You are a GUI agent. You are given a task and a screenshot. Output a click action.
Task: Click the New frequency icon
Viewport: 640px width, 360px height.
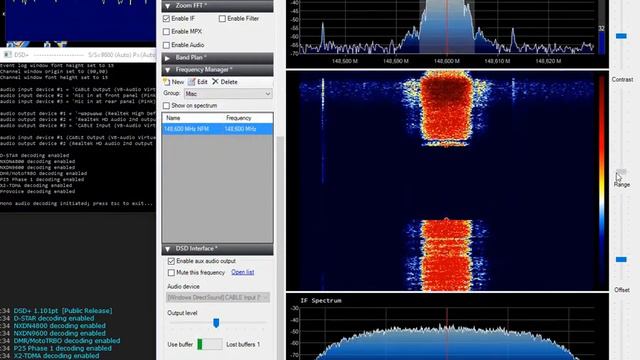point(167,82)
